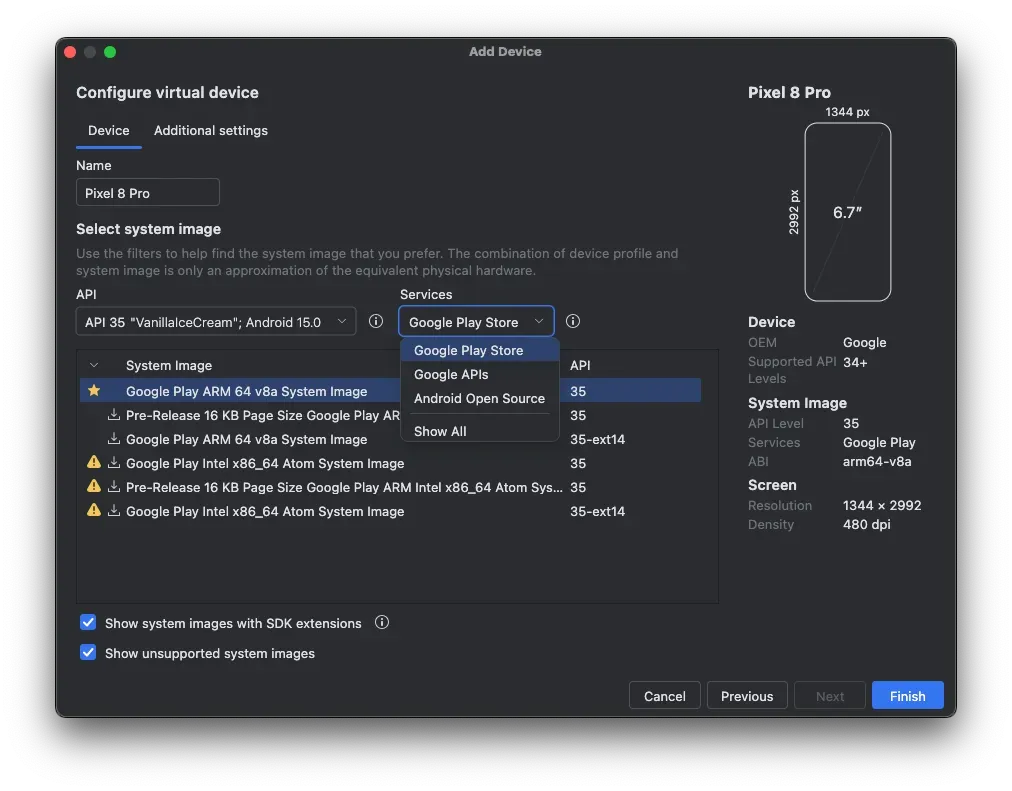The image size is (1012, 791).
Task: Click the info icon beside the Services dropdown
Action: [x=573, y=322]
